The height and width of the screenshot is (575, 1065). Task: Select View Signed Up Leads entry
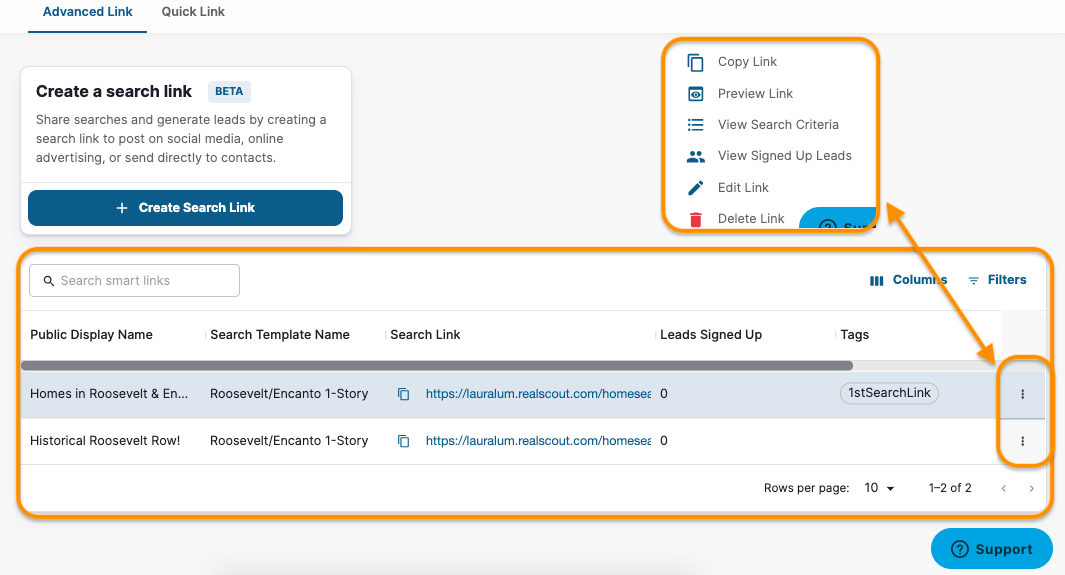(x=784, y=156)
